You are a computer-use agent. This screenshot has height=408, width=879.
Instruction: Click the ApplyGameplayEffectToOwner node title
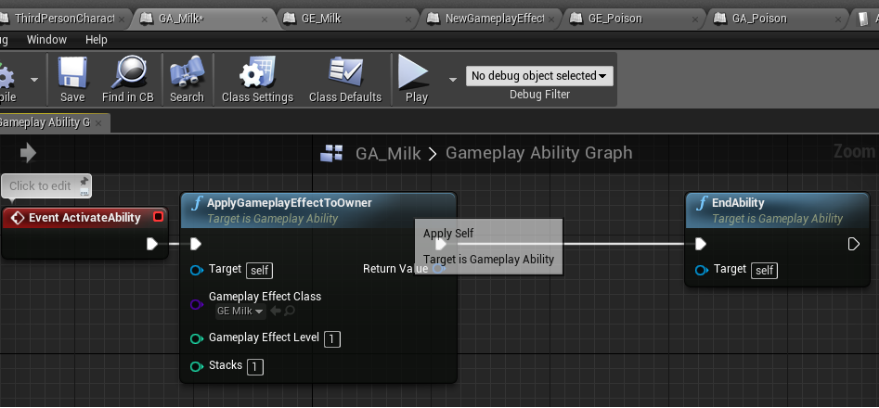coord(289,202)
